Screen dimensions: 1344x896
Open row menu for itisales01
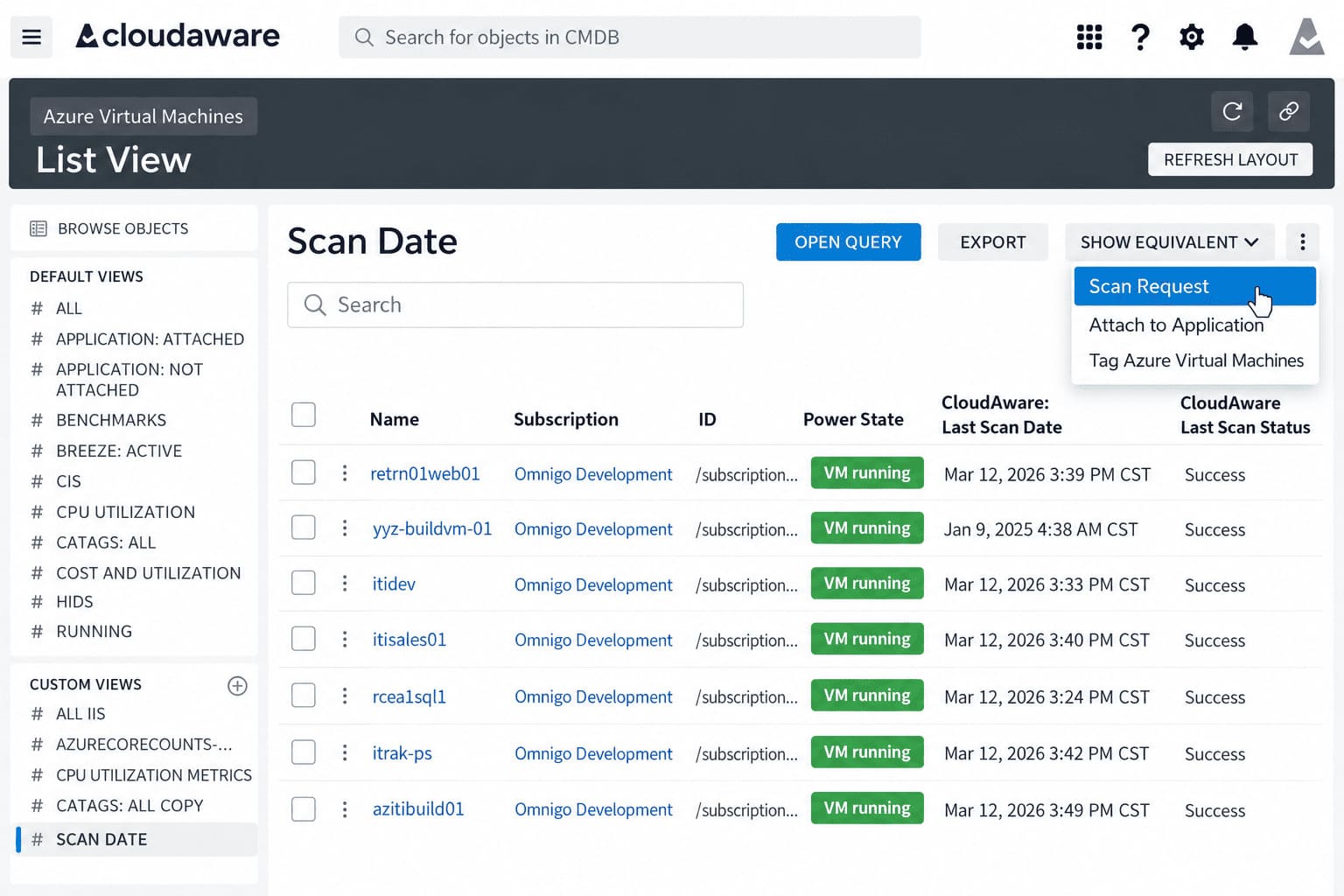(345, 640)
